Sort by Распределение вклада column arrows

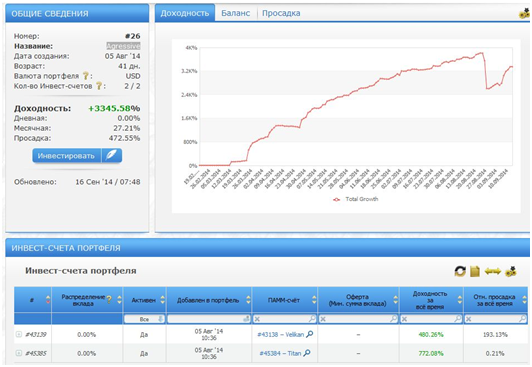[119, 300]
